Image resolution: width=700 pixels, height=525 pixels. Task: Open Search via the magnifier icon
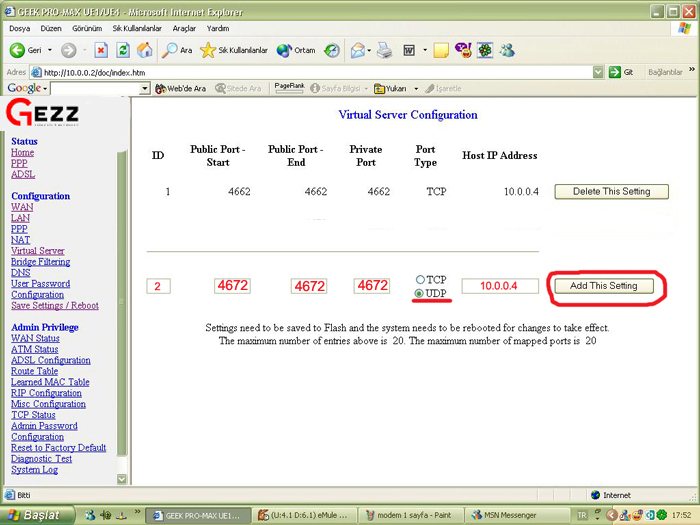[169, 50]
